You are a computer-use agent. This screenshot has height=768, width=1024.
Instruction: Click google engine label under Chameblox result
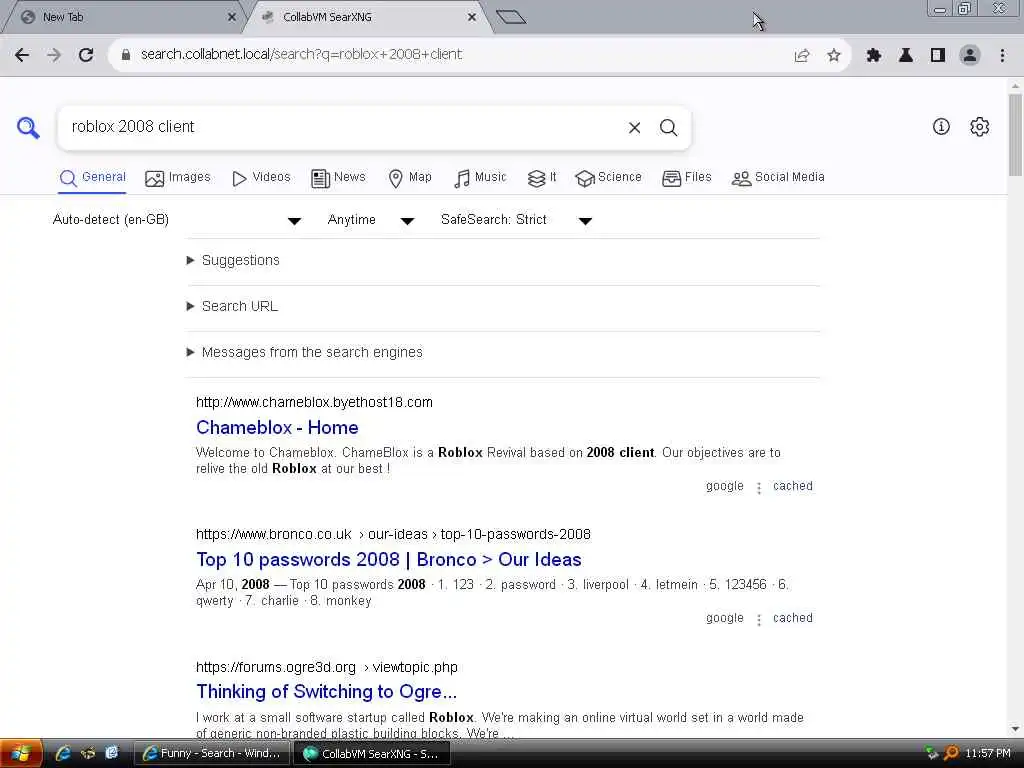(x=725, y=487)
